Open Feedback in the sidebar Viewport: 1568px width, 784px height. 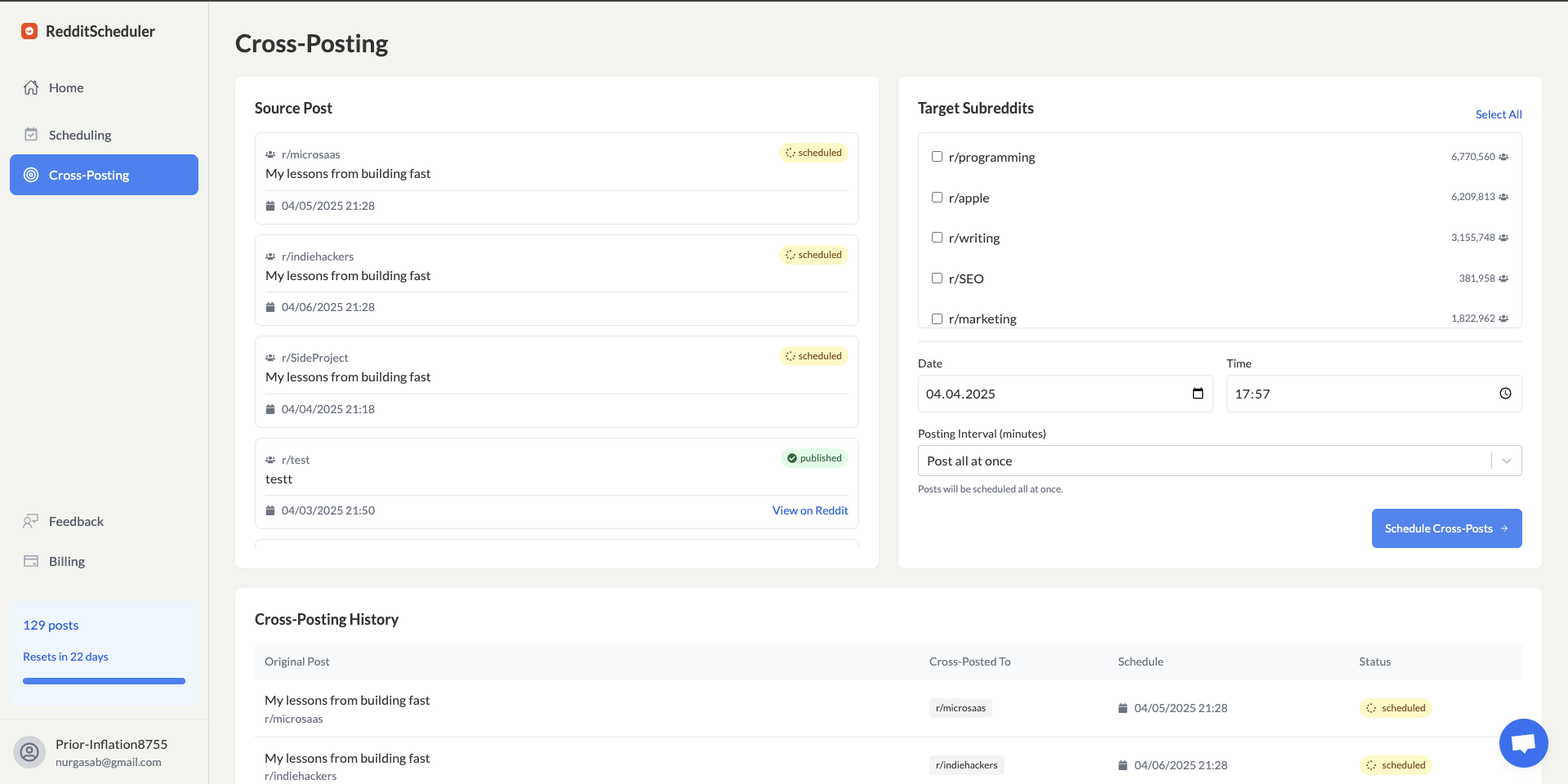(104, 521)
